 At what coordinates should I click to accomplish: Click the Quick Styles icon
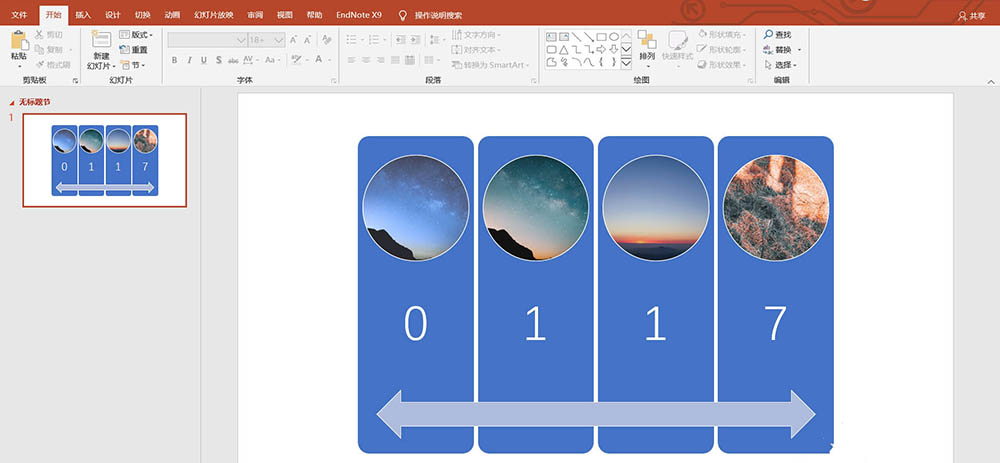pos(677,40)
